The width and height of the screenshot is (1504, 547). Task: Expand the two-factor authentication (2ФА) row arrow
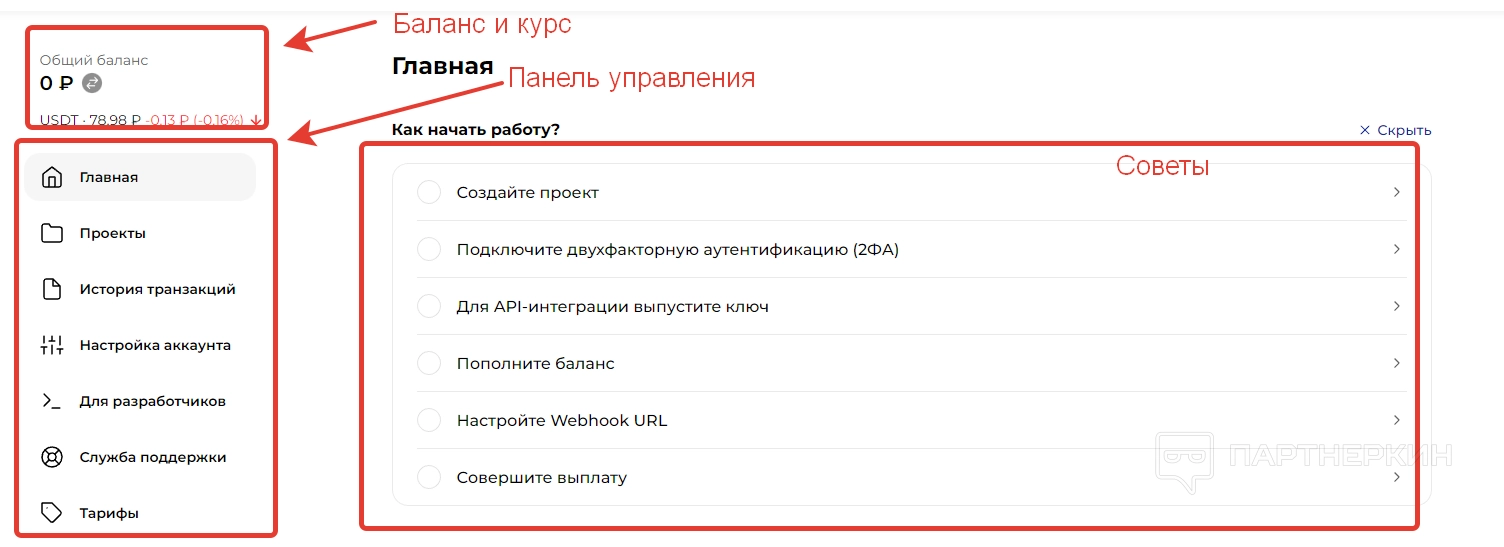pyautogui.click(x=1397, y=249)
